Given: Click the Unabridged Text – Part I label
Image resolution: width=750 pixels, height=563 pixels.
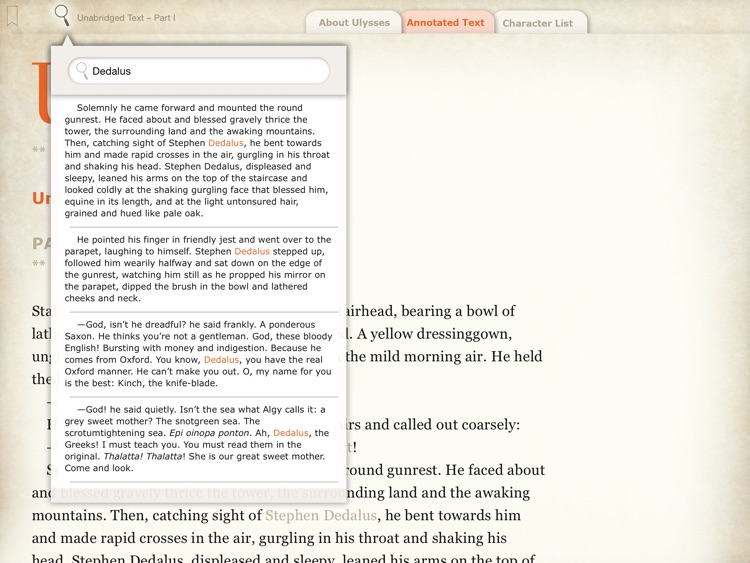Looking at the screenshot, I should (126, 18).
